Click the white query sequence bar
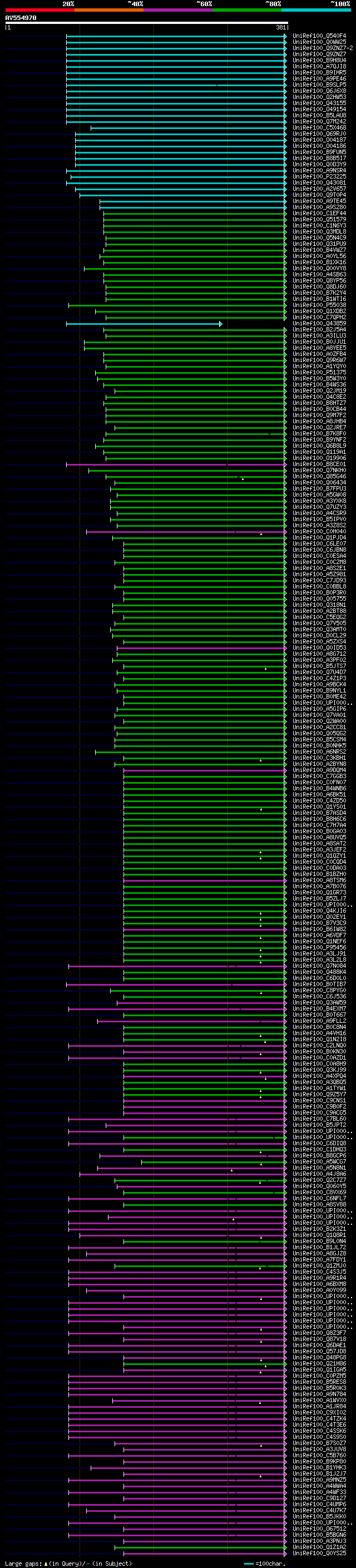The height and width of the screenshot is (1568, 356). pos(147,23)
